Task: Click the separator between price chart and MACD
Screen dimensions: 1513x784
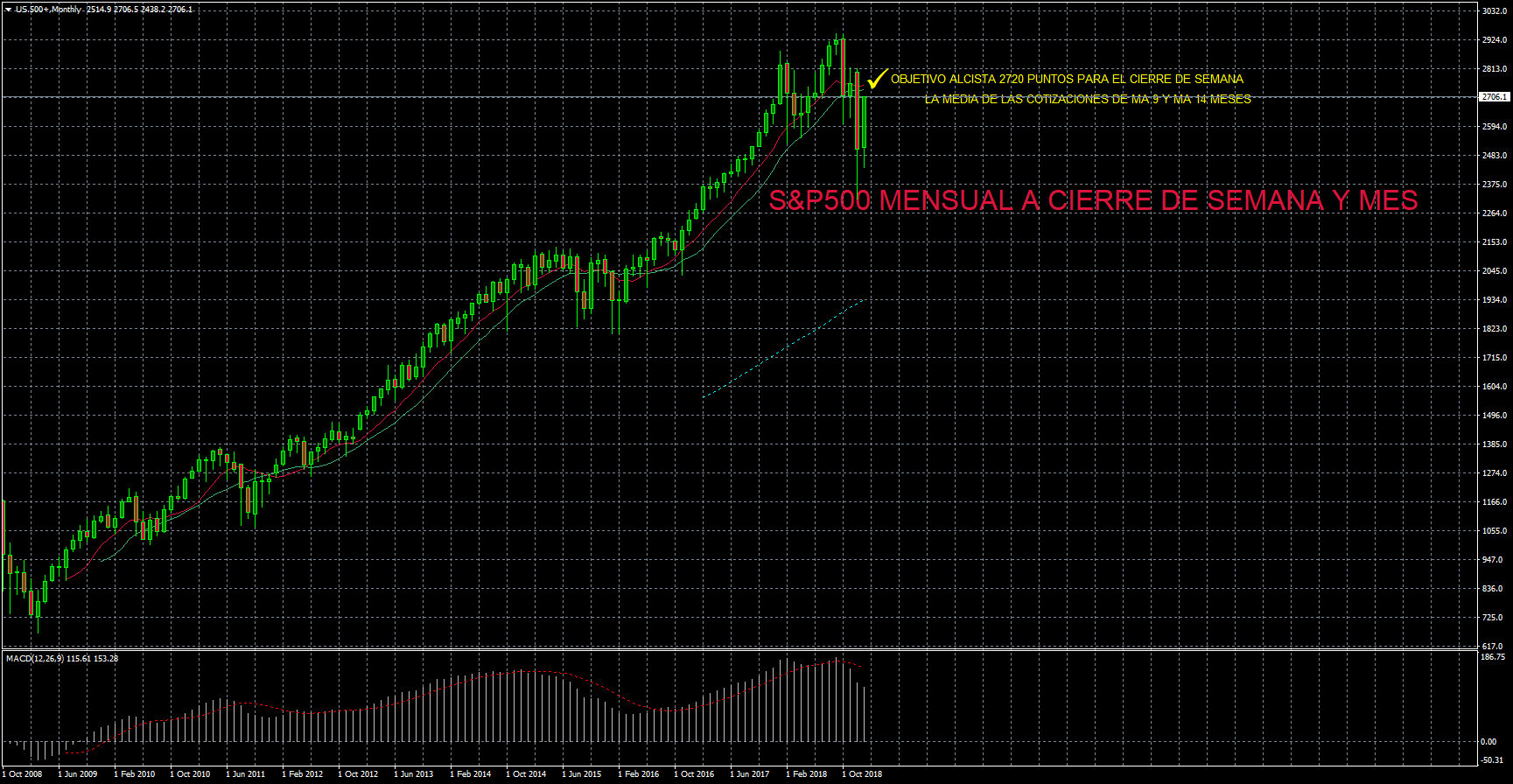Action: 739,649
